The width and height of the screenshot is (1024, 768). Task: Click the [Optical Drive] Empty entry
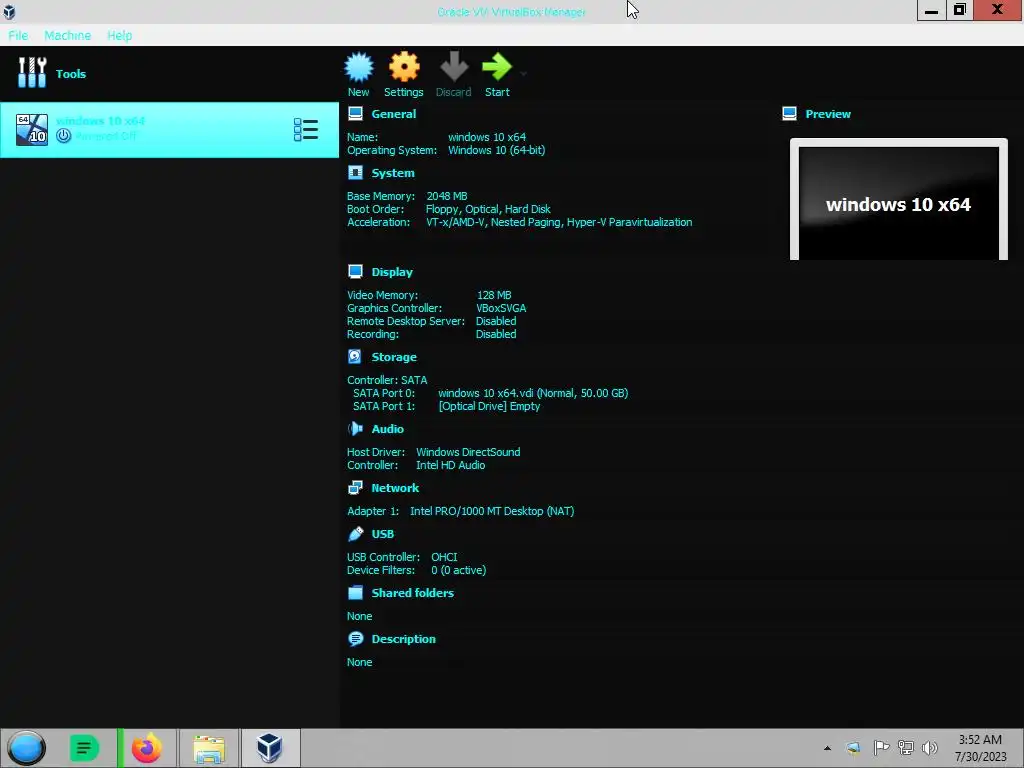tap(489, 406)
